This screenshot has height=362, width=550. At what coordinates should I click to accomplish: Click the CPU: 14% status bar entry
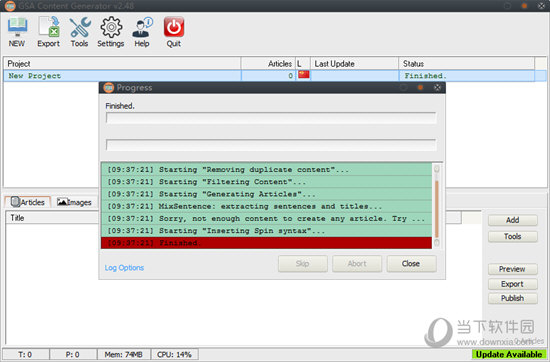point(174,355)
